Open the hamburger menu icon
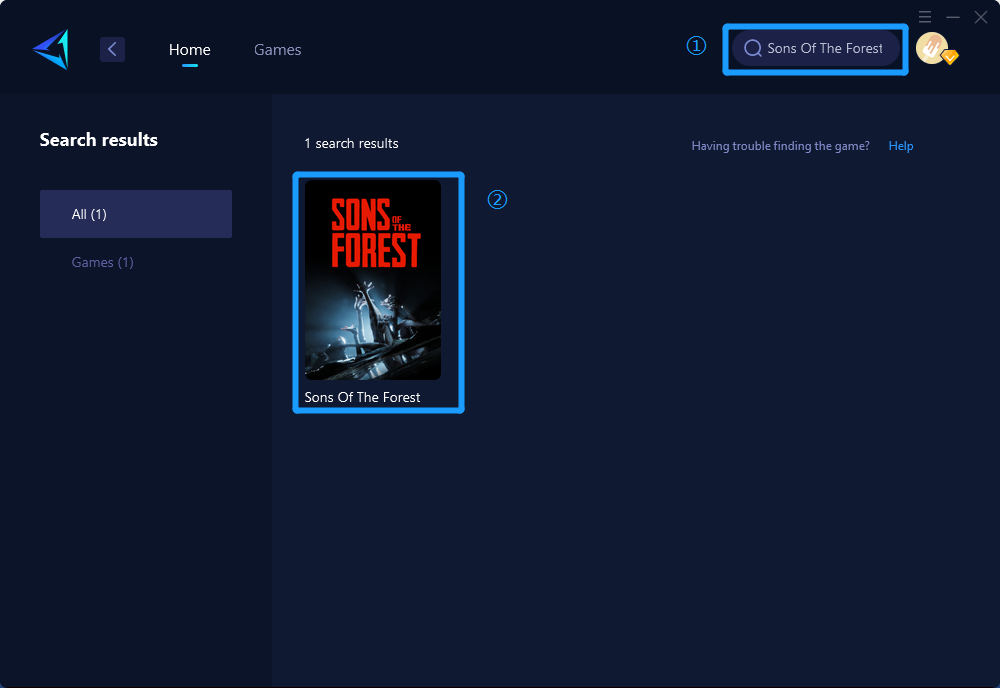Image resolution: width=1000 pixels, height=688 pixels. coord(925,17)
